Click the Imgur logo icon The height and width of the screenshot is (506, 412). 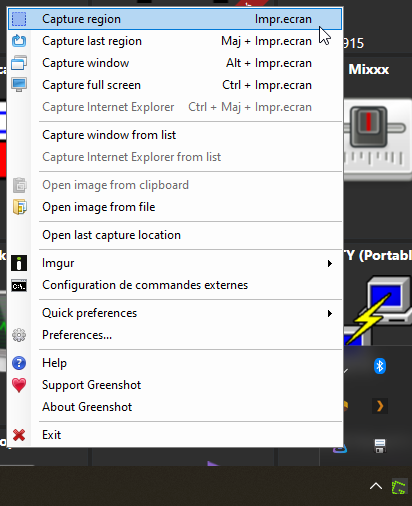[x=19, y=263]
